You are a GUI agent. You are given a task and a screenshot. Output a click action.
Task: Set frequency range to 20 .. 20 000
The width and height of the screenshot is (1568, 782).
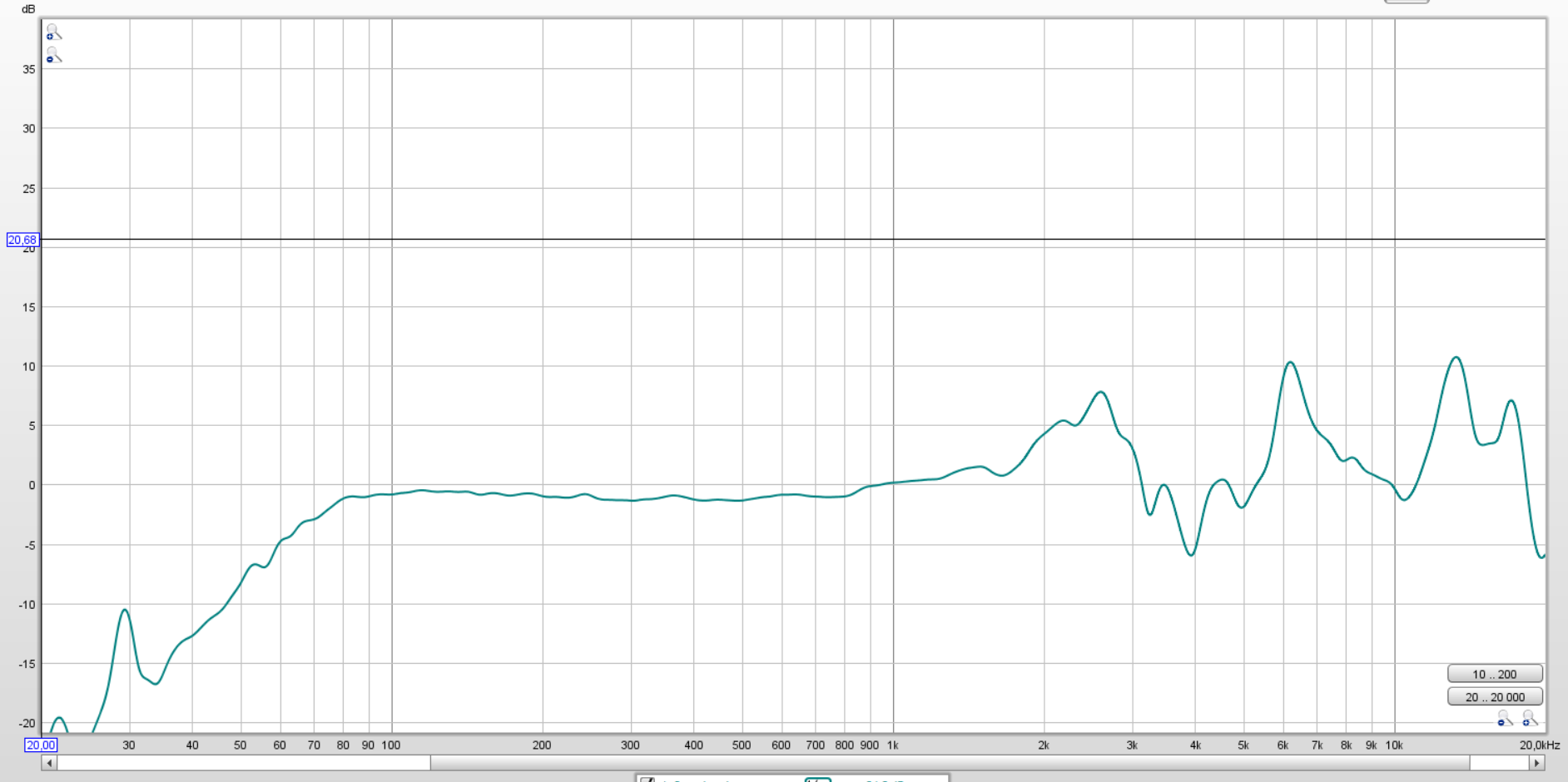click(x=1494, y=697)
